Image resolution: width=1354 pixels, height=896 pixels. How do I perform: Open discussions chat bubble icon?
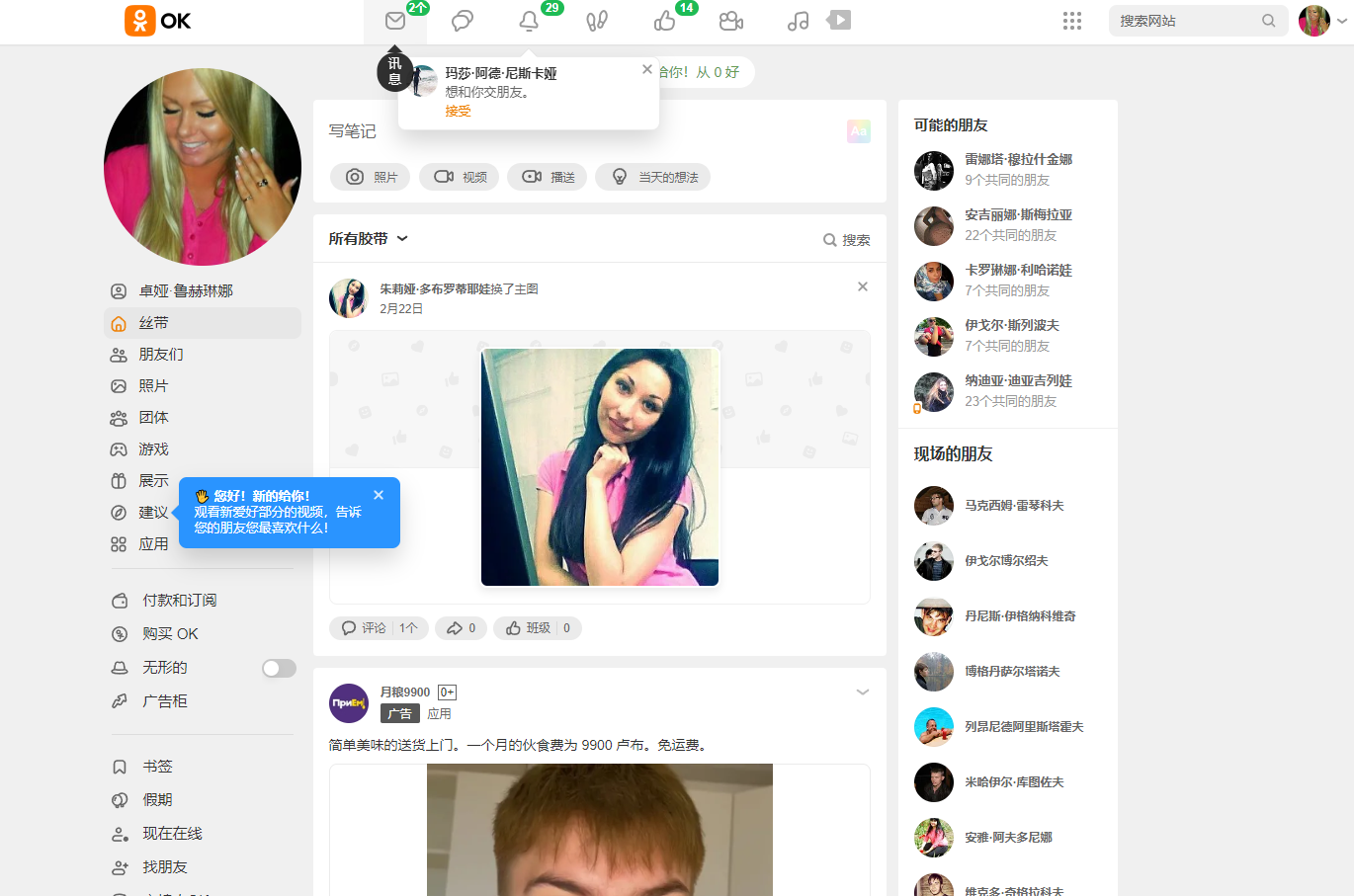point(462,21)
